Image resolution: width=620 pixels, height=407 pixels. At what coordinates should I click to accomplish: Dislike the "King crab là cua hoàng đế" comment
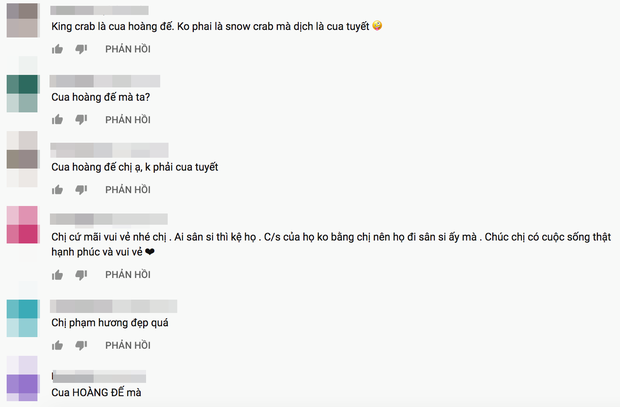point(81,50)
